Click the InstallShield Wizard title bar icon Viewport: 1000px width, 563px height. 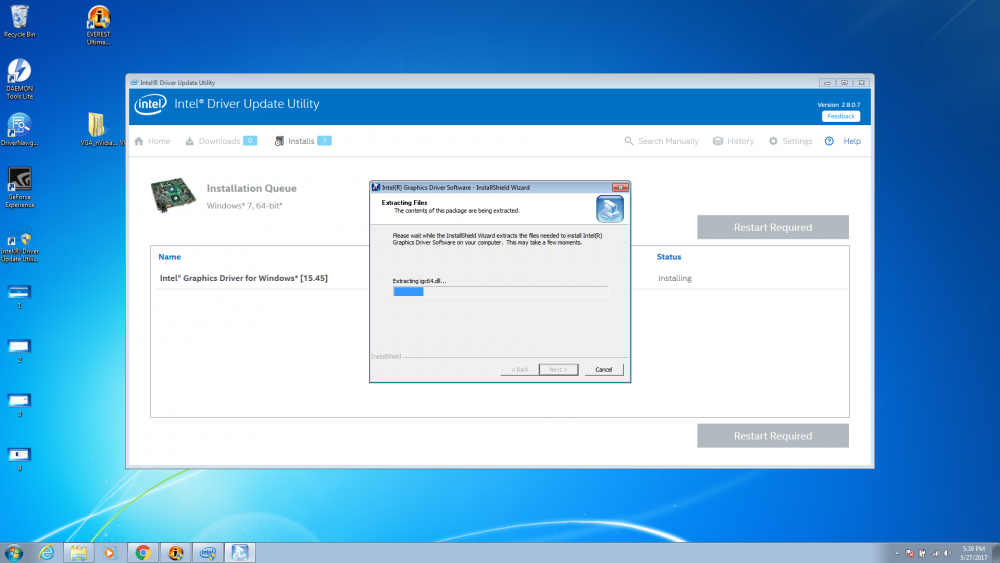(x=376, y=187)
